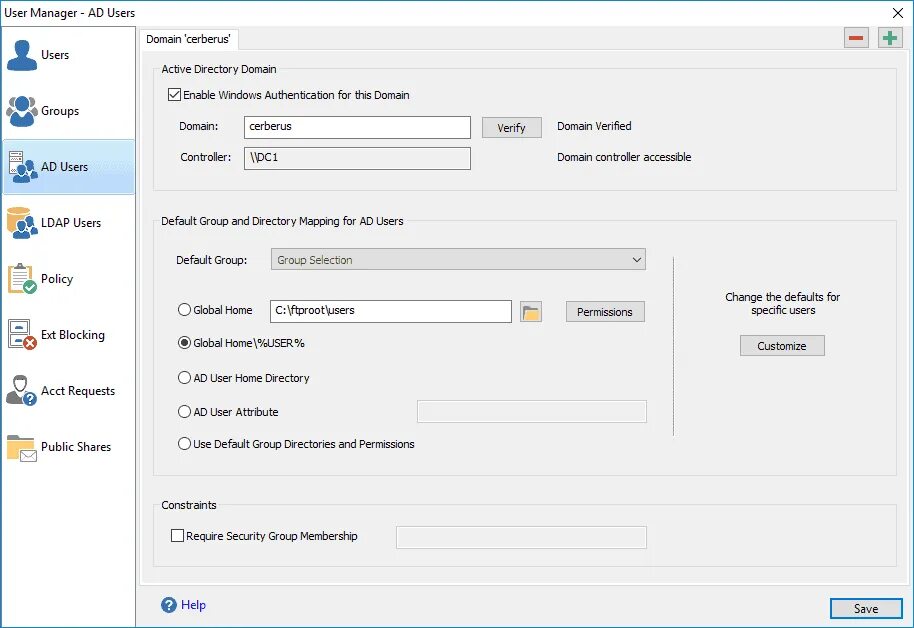Viewport: 914px width, 628px height.
Task: Save the AD Users settings
Action: point(866,609)
